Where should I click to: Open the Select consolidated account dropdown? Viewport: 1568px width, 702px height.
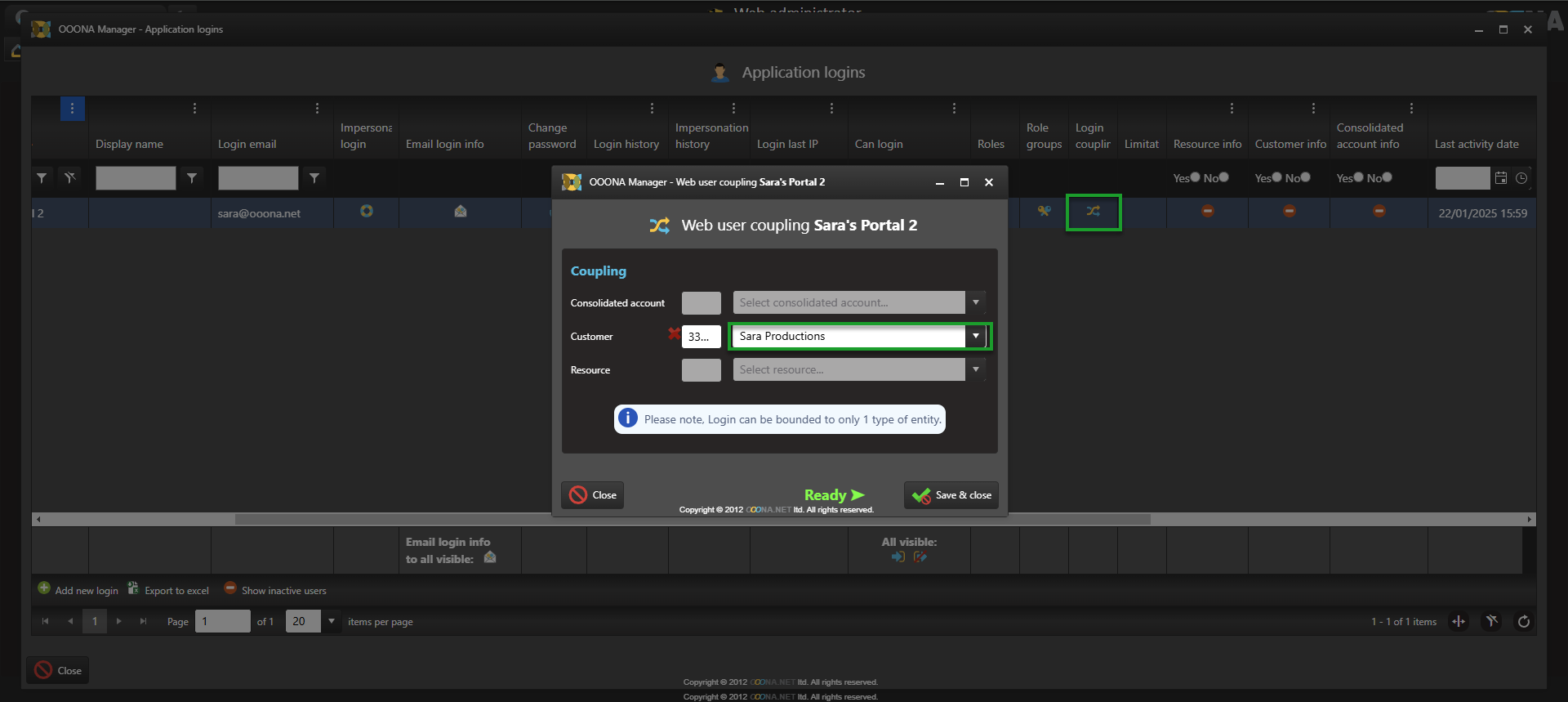[x=975, y=303]
